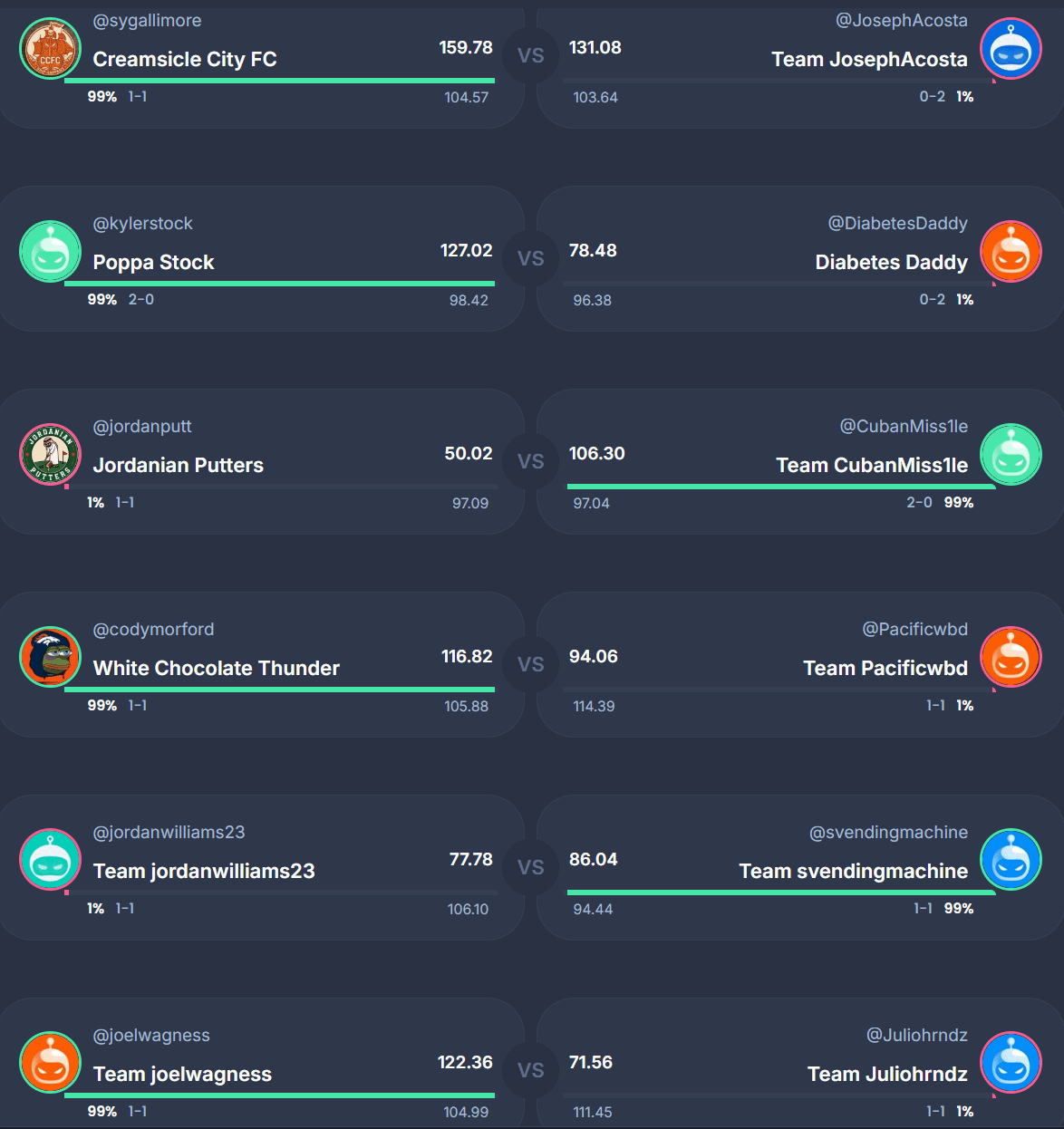The image size is (1064, 1129).
Task: Select Team Juliohrndz's blue robot avatar
Action: (1011, 1064)
